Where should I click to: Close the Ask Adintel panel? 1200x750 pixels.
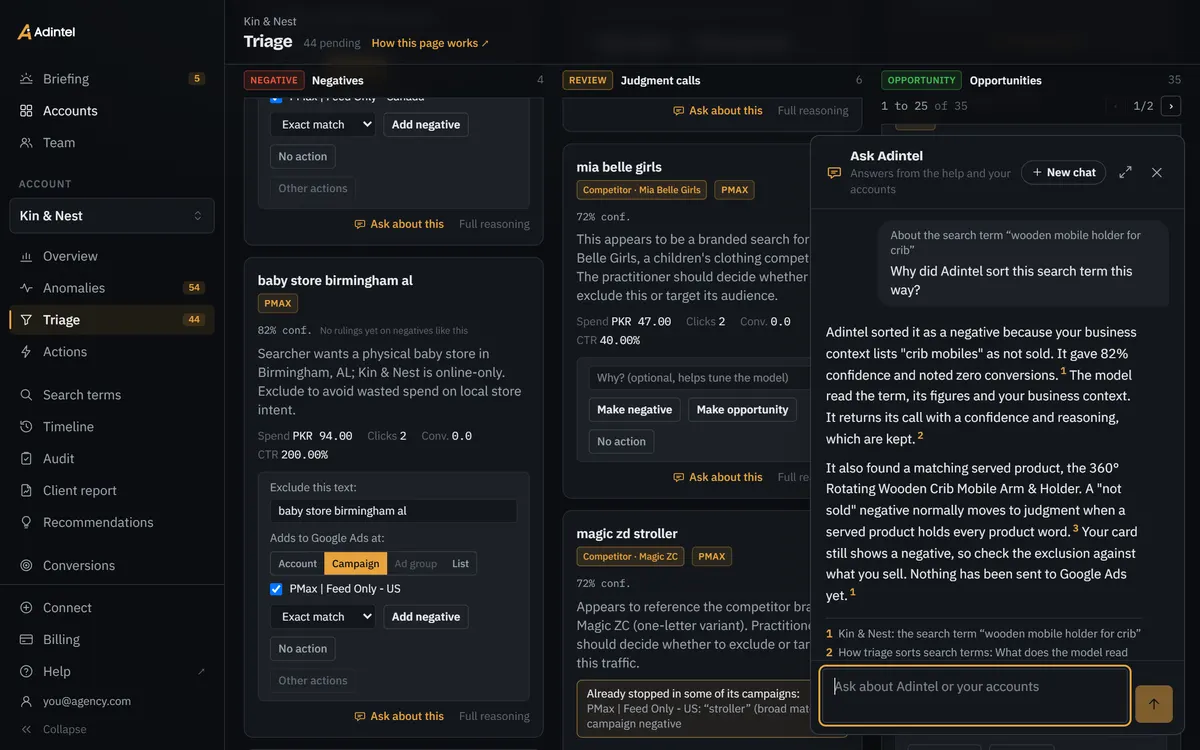tap(1157, 173)
